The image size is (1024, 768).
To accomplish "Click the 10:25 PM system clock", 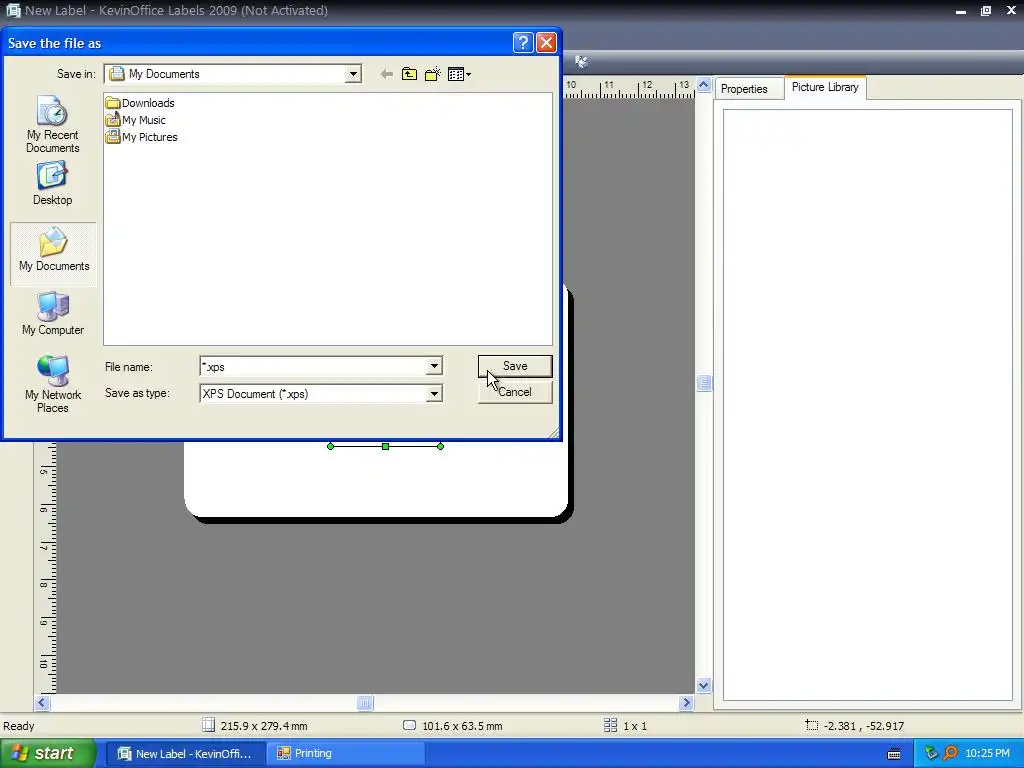I will tap(987, 754).
